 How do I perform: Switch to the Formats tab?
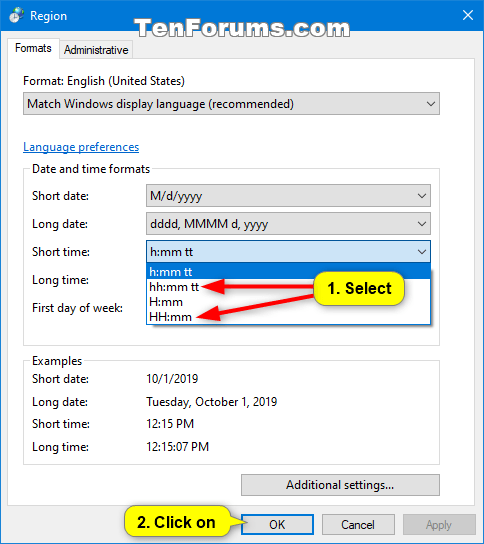pyautogui.click(x=33, y=48)
